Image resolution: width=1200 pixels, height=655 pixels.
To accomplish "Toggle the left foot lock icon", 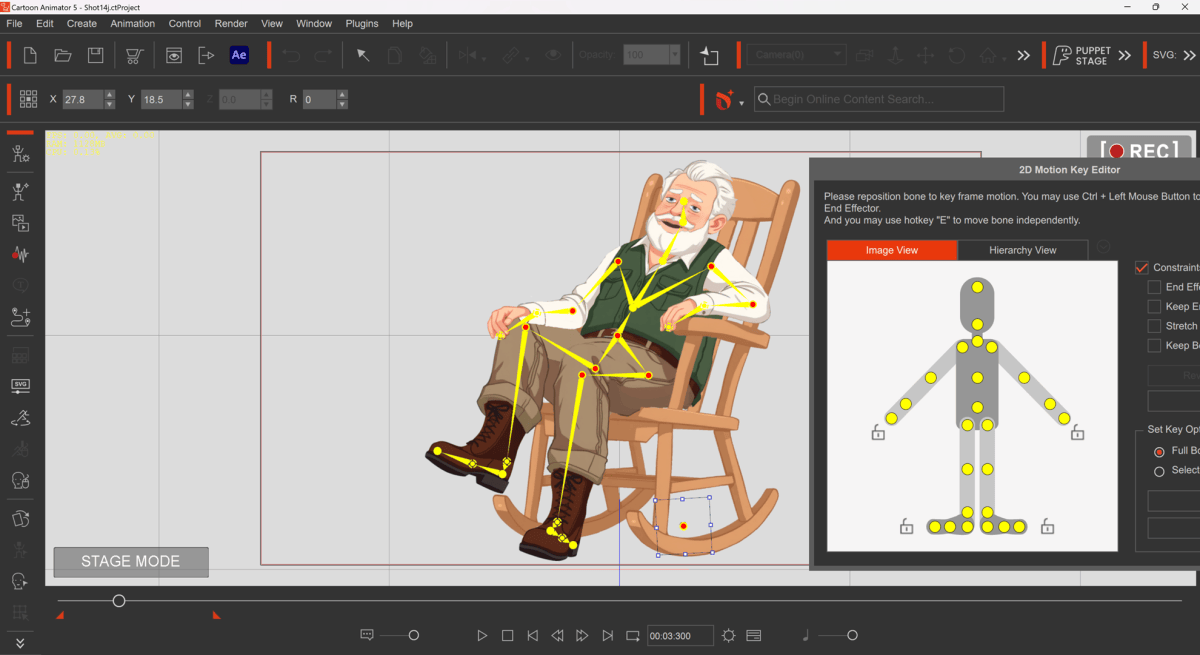I will pos(906,525).
